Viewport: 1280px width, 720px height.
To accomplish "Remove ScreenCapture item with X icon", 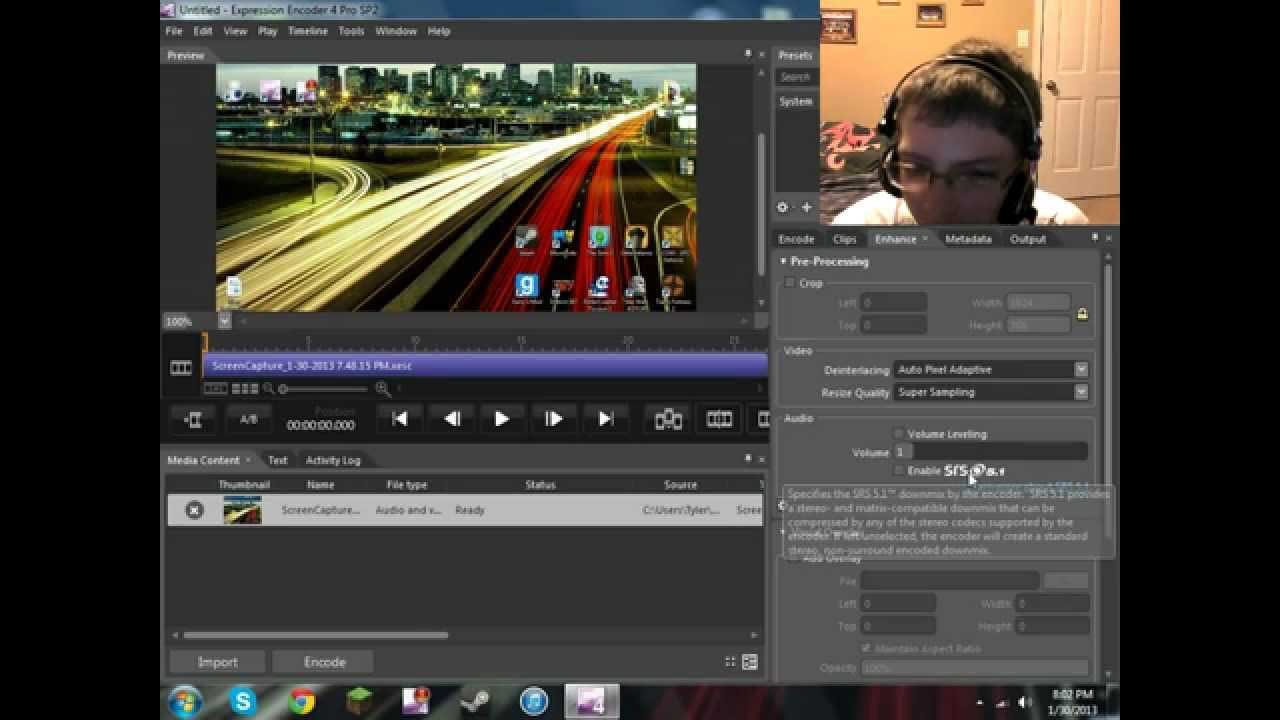I will [194, 510].
